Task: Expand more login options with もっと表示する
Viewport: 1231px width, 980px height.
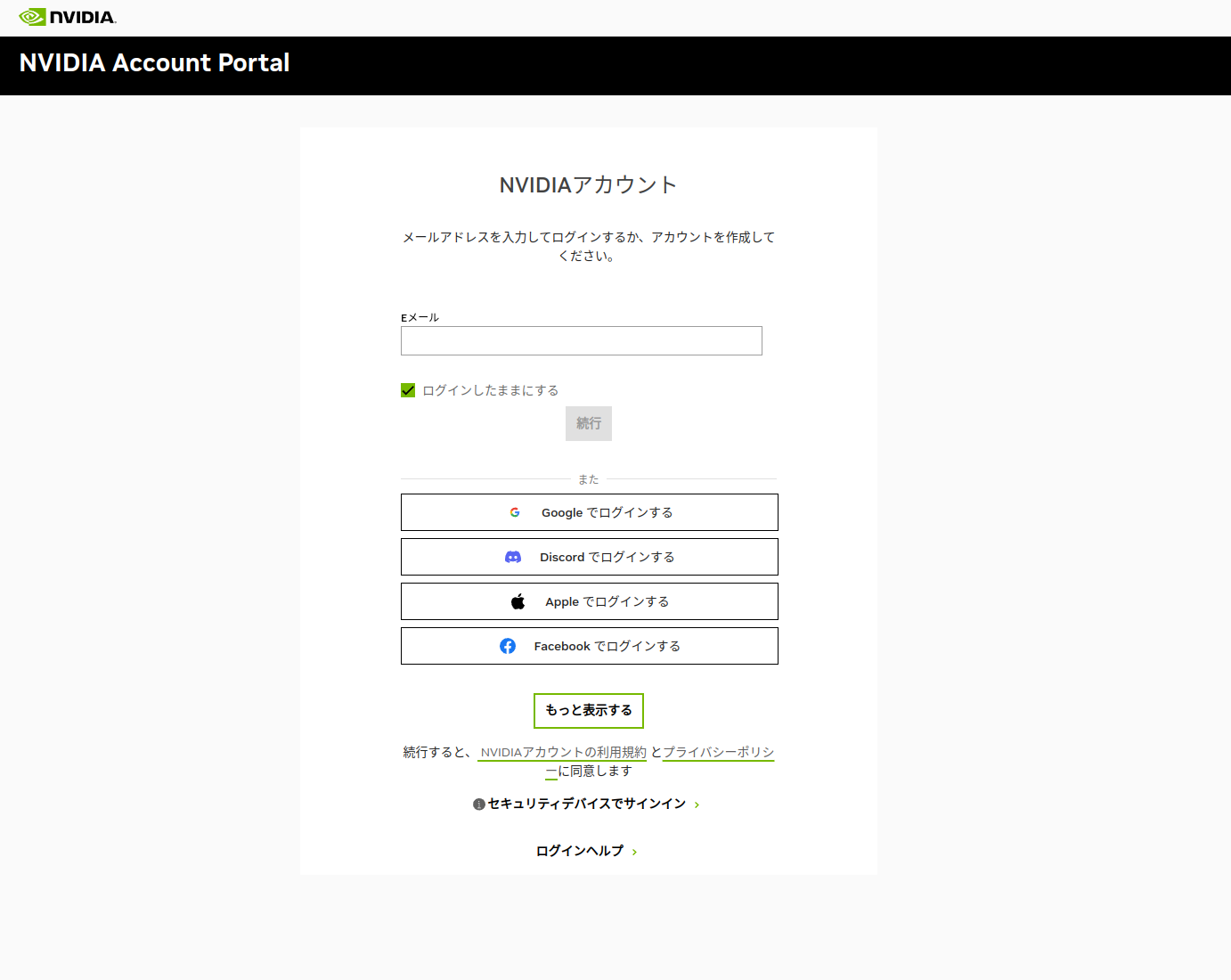Action: (588, 711)
